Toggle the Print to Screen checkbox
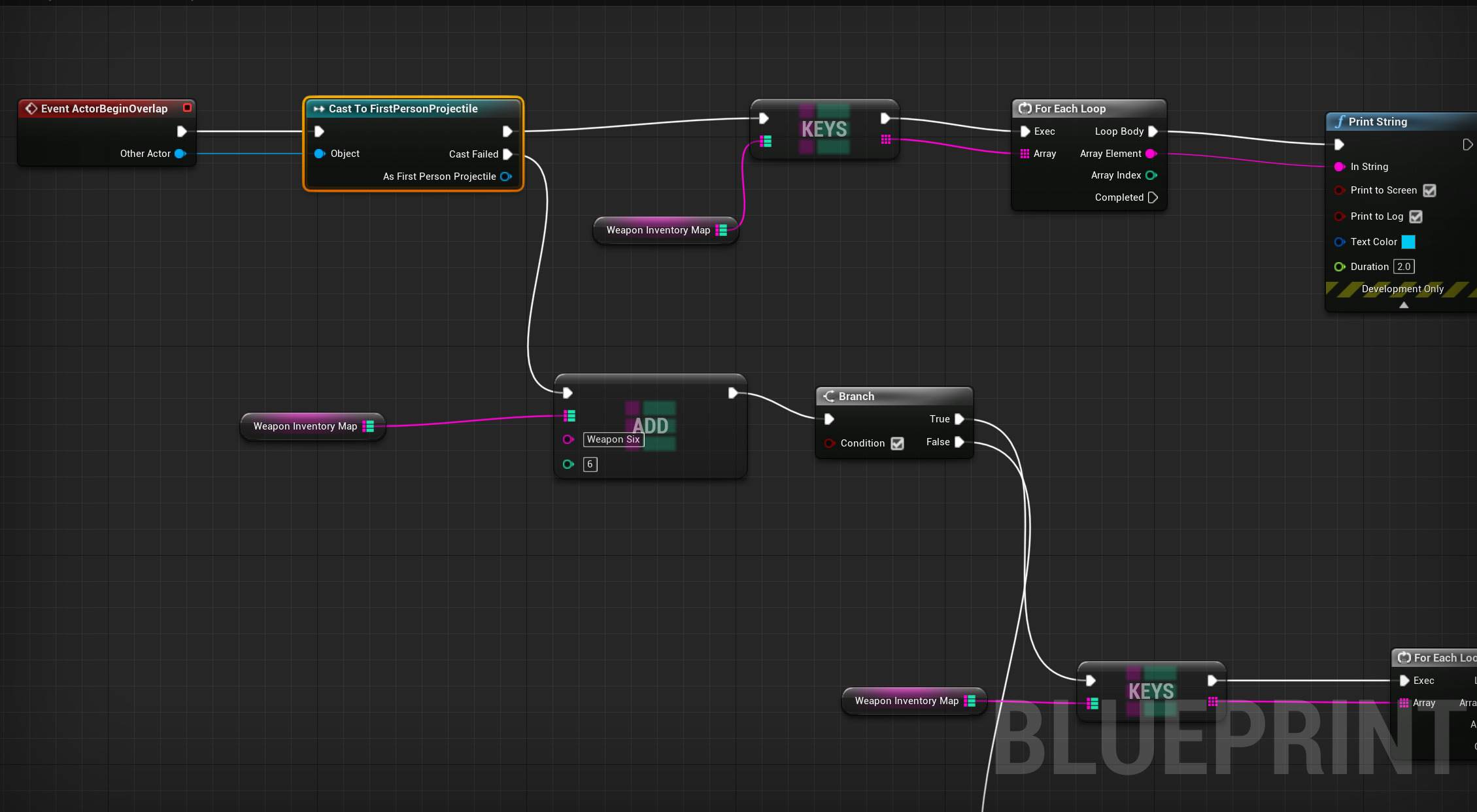The height and width of the screenshot is (812, 1477). (1429, 190)
